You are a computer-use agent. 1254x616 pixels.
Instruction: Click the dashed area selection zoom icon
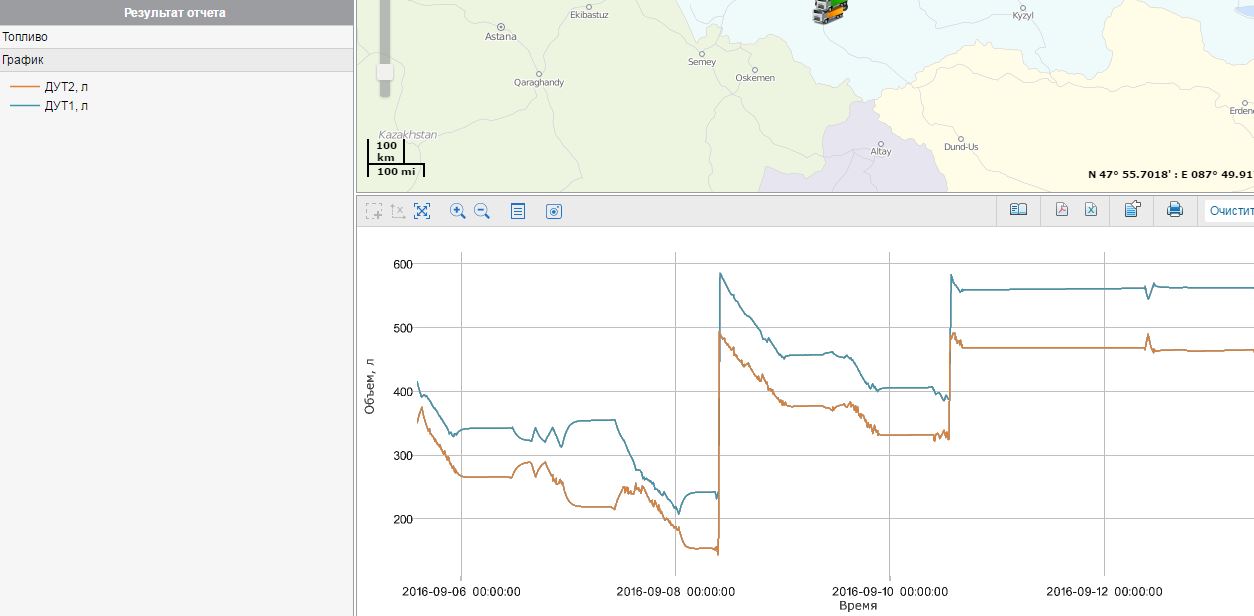click(x=374, y=211)
